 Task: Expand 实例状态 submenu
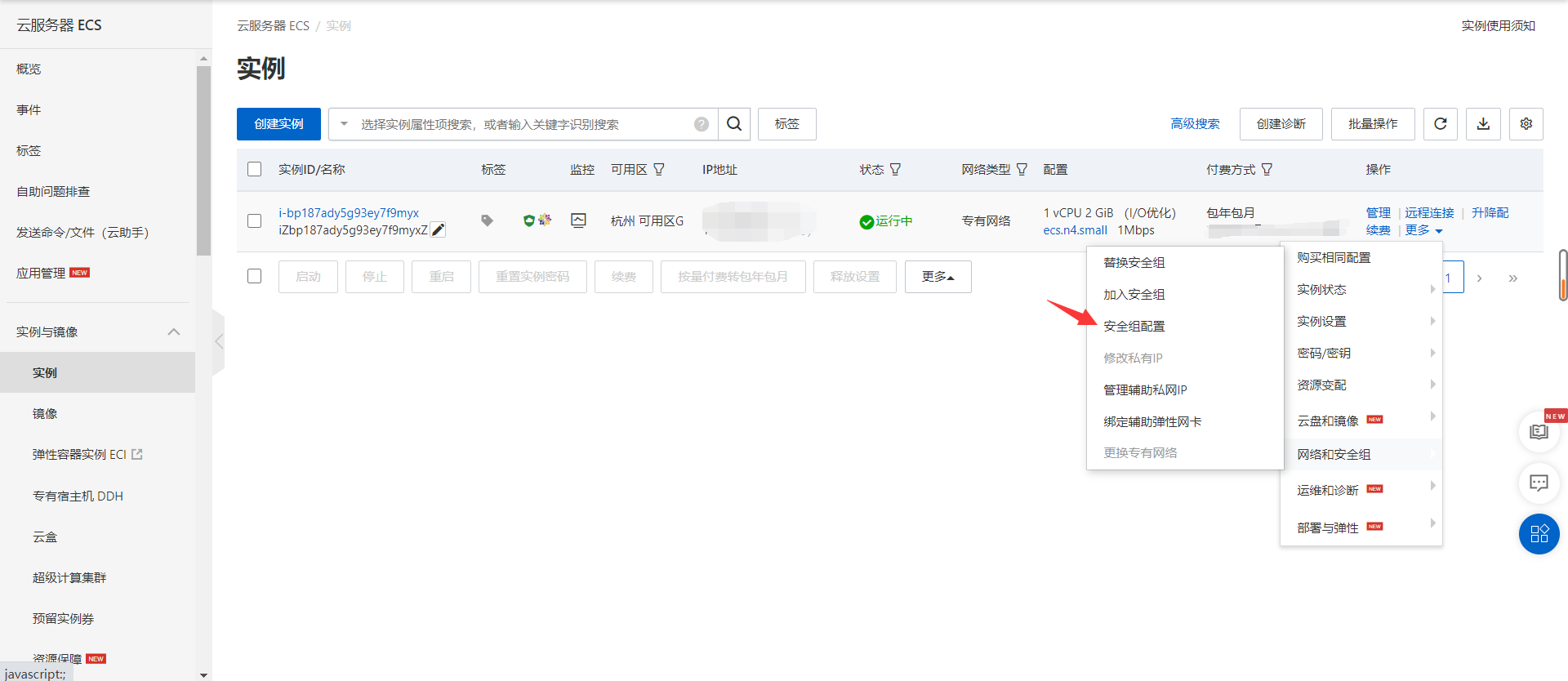point(1361,289)
